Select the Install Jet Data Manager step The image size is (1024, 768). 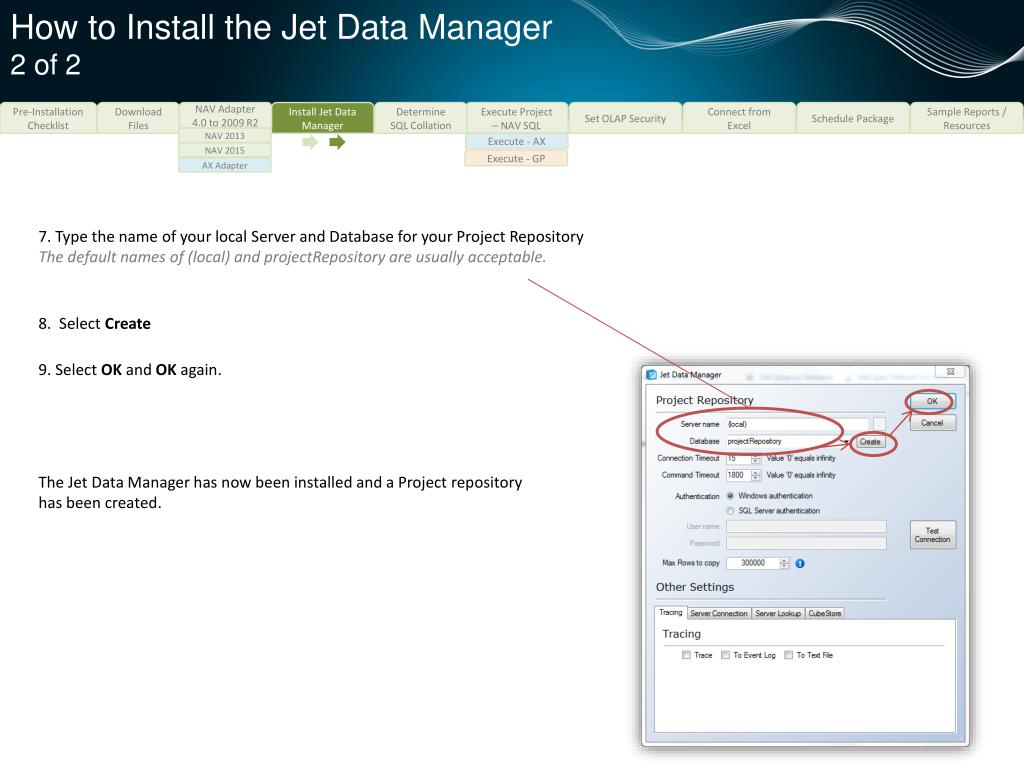(323, 118)
